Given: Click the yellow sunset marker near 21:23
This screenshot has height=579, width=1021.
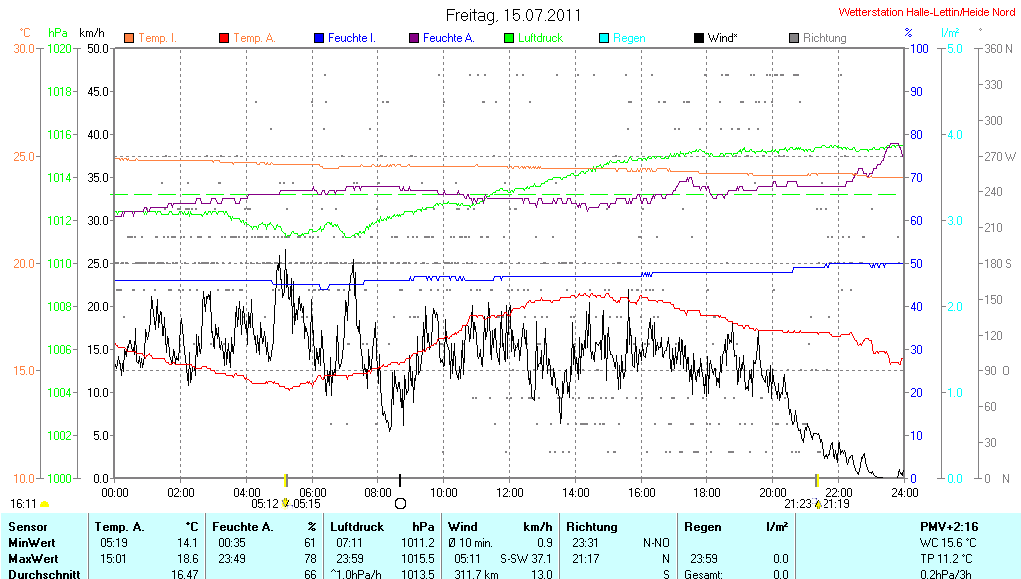Looking at the screenshot, I should (x=818, y=504).
